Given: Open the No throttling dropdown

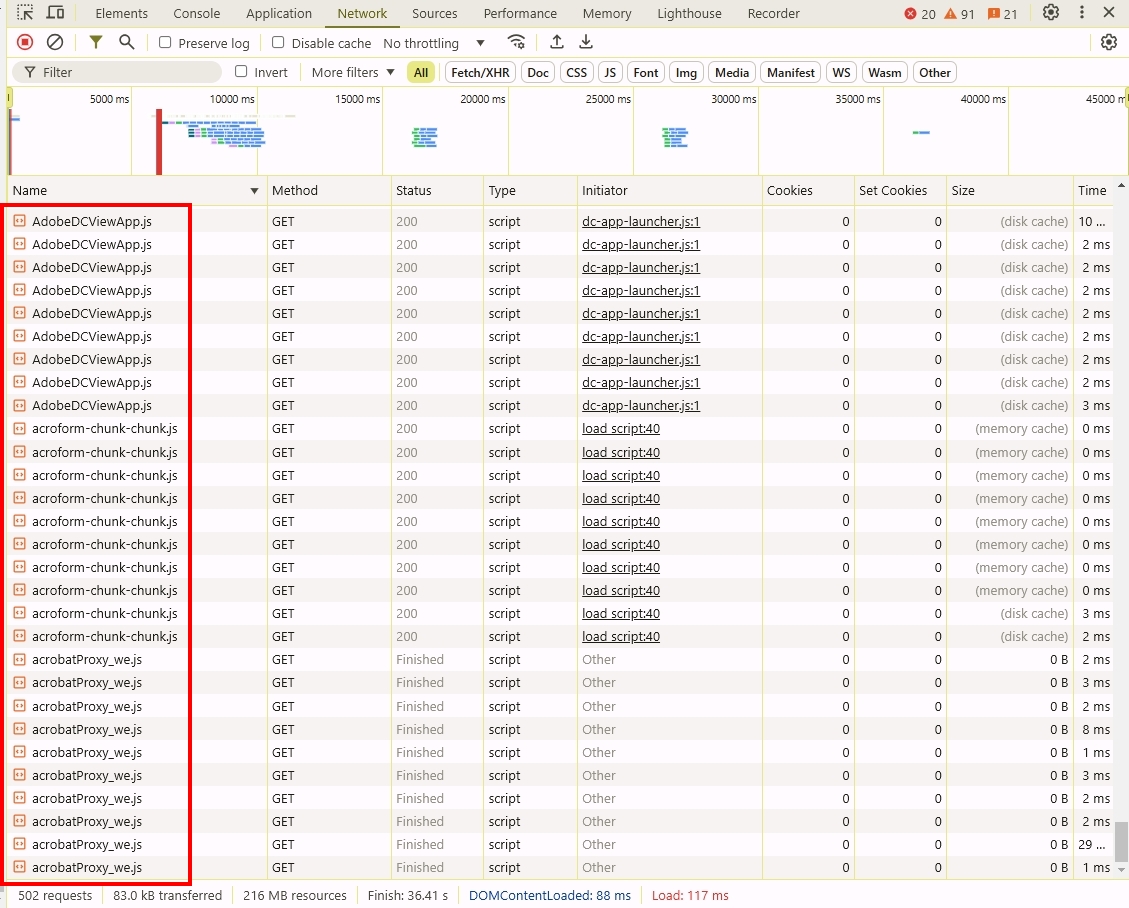Looking at the screenshot, I should click(x=430, y=42).
